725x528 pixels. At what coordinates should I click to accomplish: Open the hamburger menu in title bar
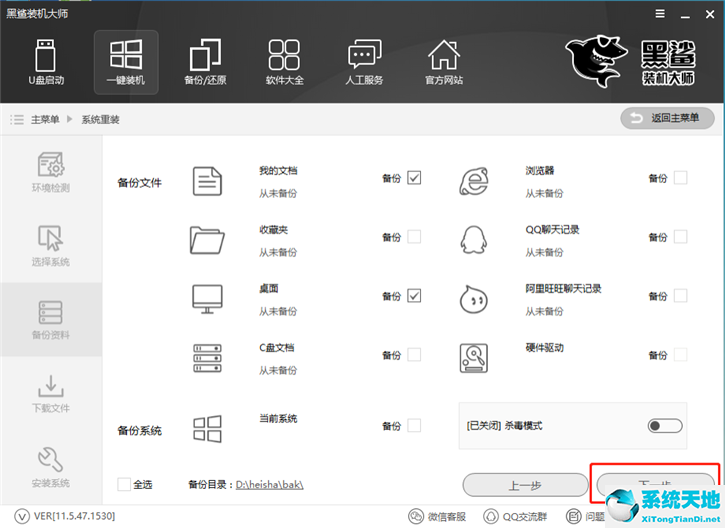tap(660, 14)
